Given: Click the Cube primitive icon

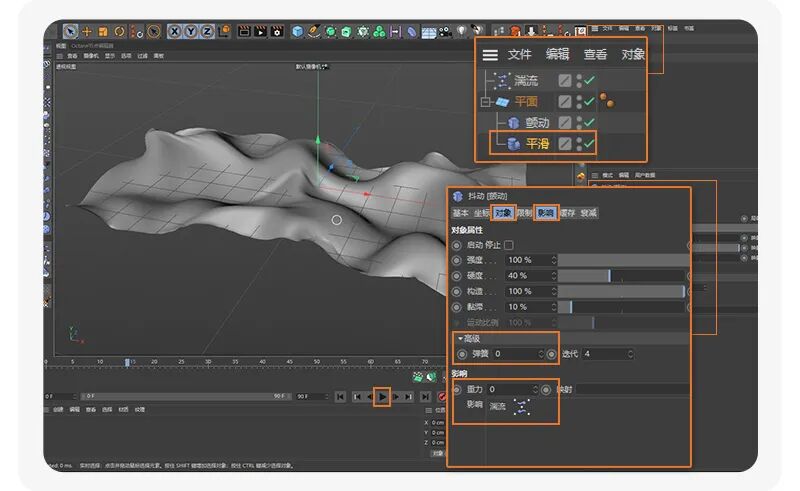Looking at the screenshot, I should (x=297, y=32).
